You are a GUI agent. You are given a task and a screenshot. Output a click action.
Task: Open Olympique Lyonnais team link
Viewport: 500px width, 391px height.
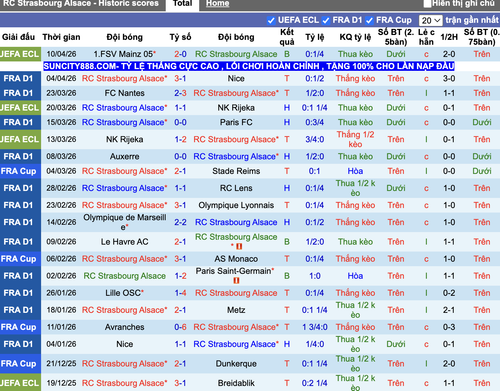click(x=236, y=205)
